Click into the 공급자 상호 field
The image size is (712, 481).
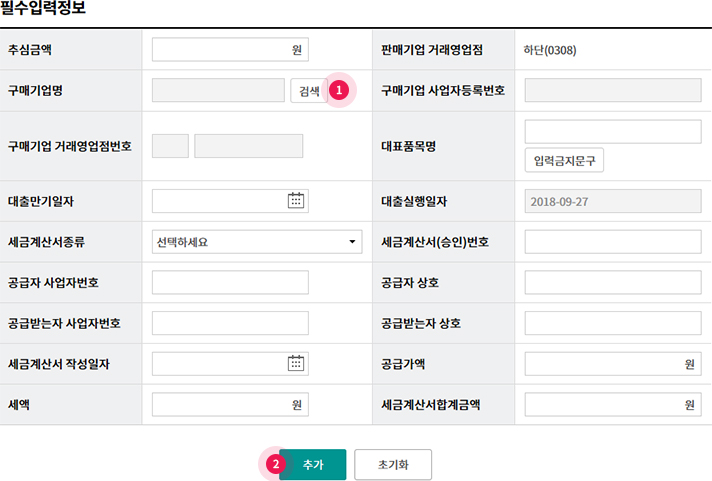click(x=613, y=282)
